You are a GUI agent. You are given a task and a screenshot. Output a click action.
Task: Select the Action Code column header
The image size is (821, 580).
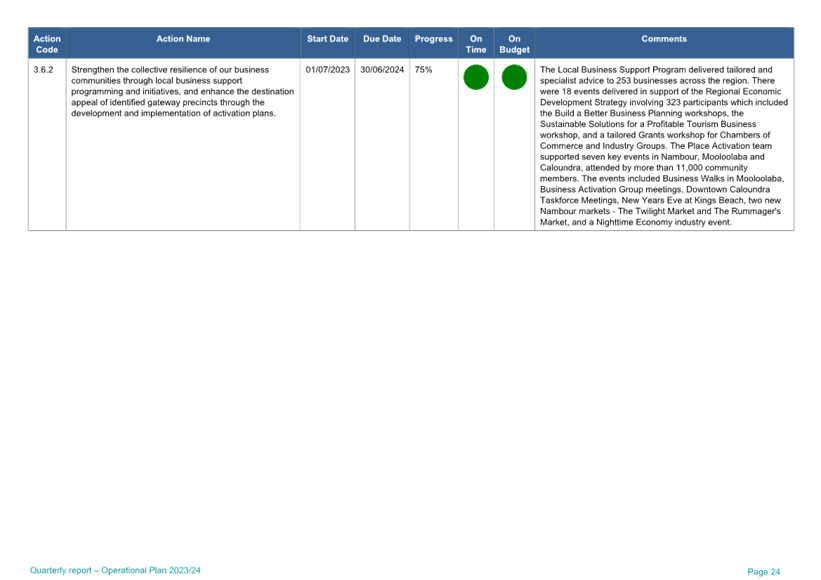click(x=47, y=44)
